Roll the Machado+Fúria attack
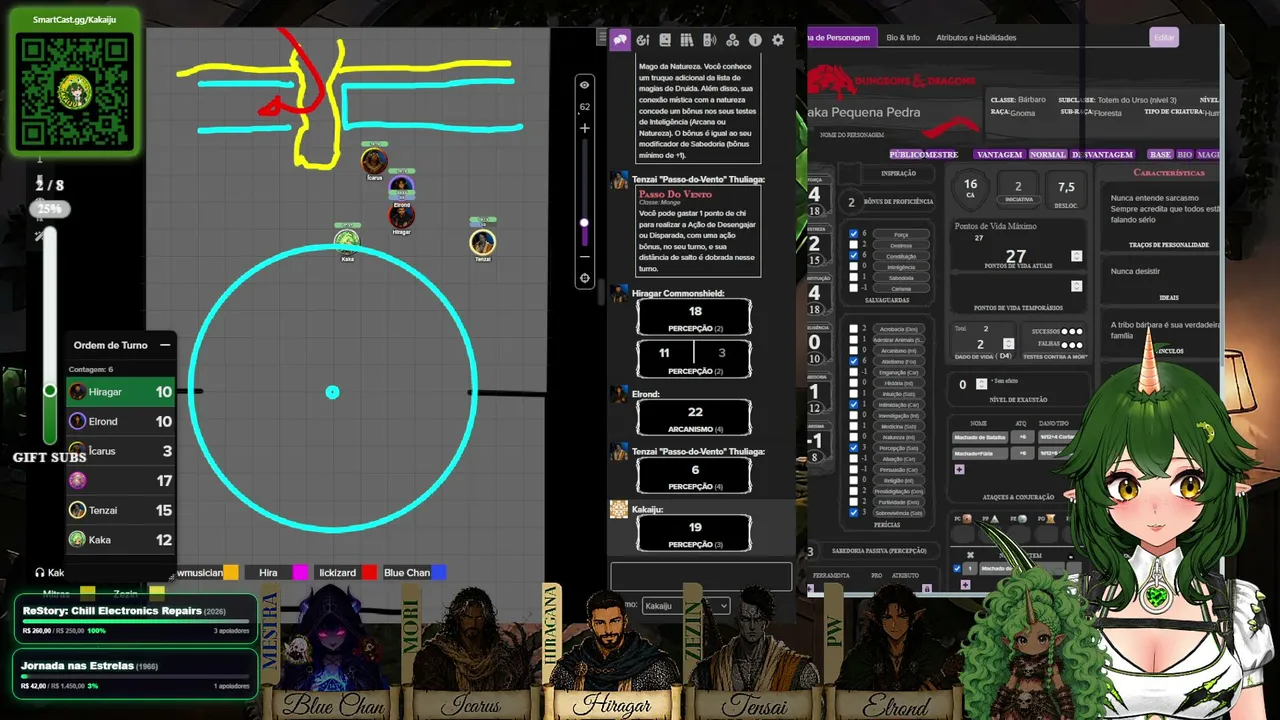Viewport: 1280px width, 720px height. (x=980, y=453)
